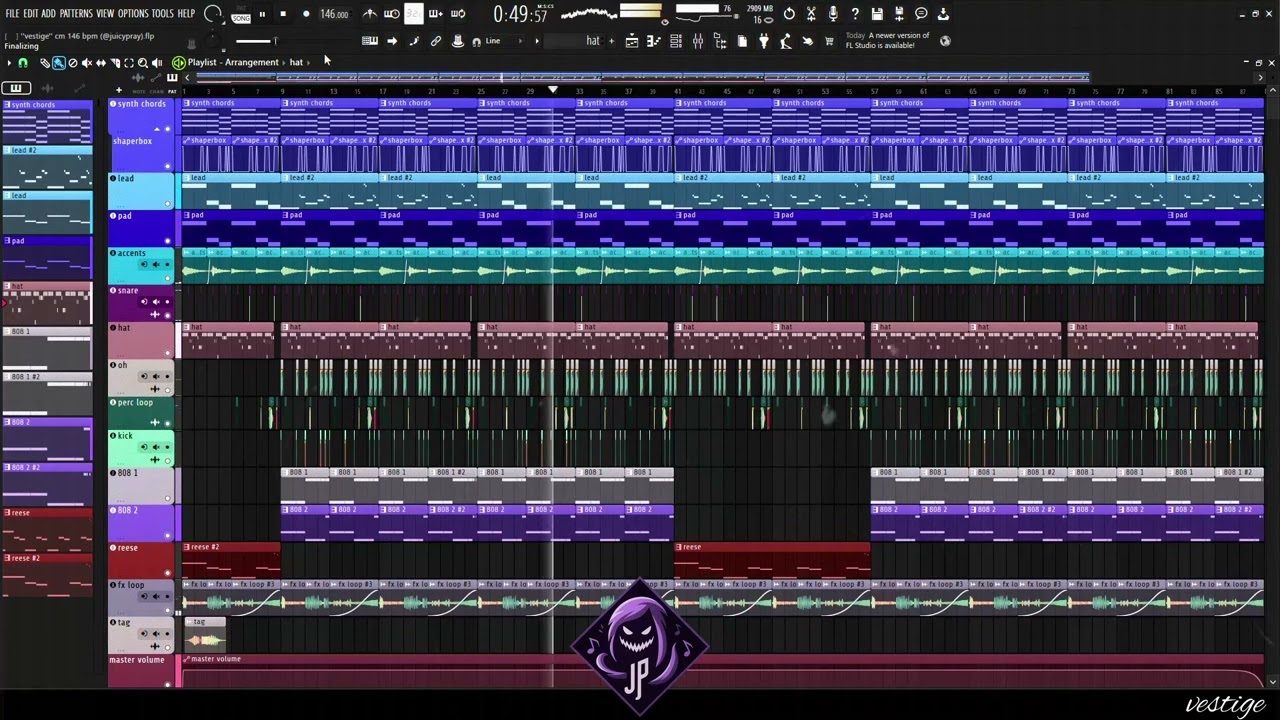Click the arrow left of pattern selector
This screenshot has width=1280, height=720.
(537, 41)
